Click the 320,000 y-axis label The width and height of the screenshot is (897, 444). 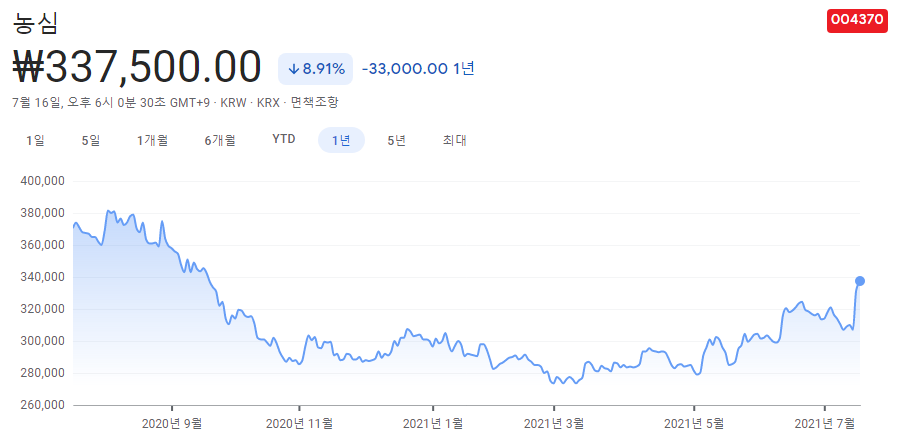pyautogui.click(x=43, y=310)
